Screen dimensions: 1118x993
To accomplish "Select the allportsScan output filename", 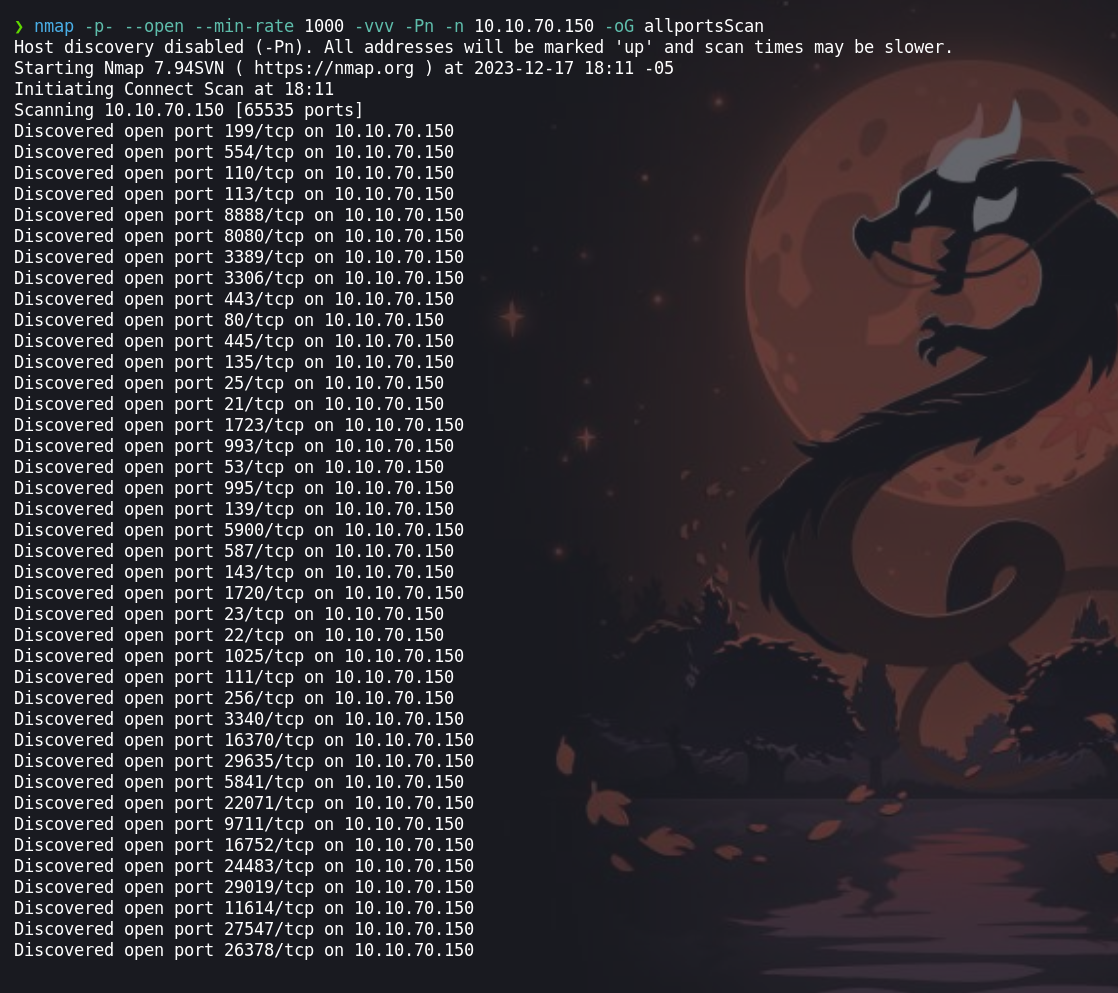I will coord(704,26).
